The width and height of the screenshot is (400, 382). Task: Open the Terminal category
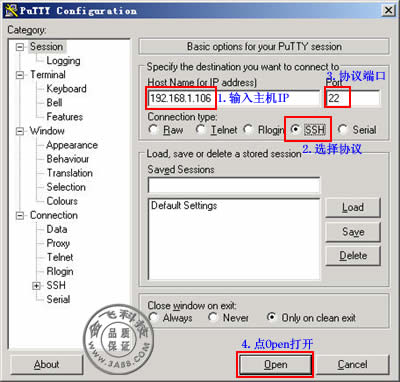point(48,75)
